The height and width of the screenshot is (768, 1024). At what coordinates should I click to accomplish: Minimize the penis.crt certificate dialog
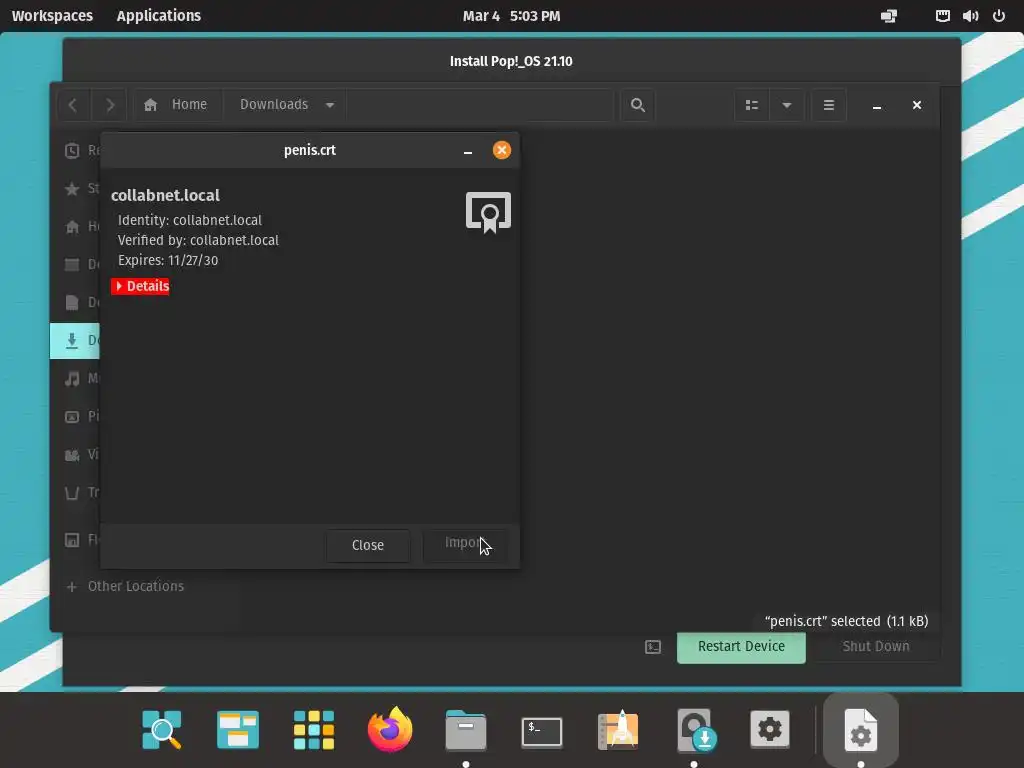[468, 151]
